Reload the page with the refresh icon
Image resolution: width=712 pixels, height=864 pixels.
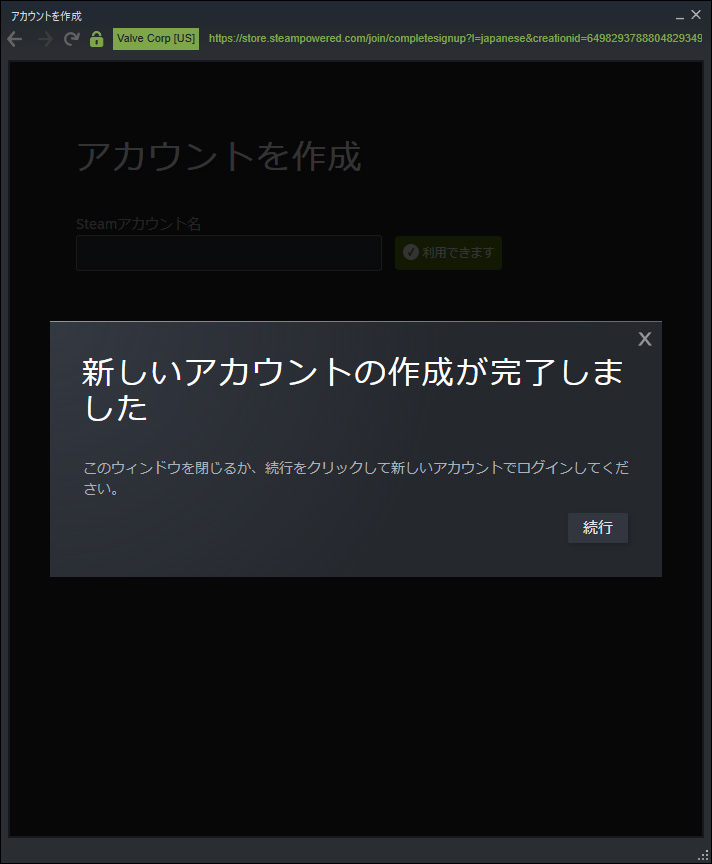pyautogui.click(x=72, y=39)
